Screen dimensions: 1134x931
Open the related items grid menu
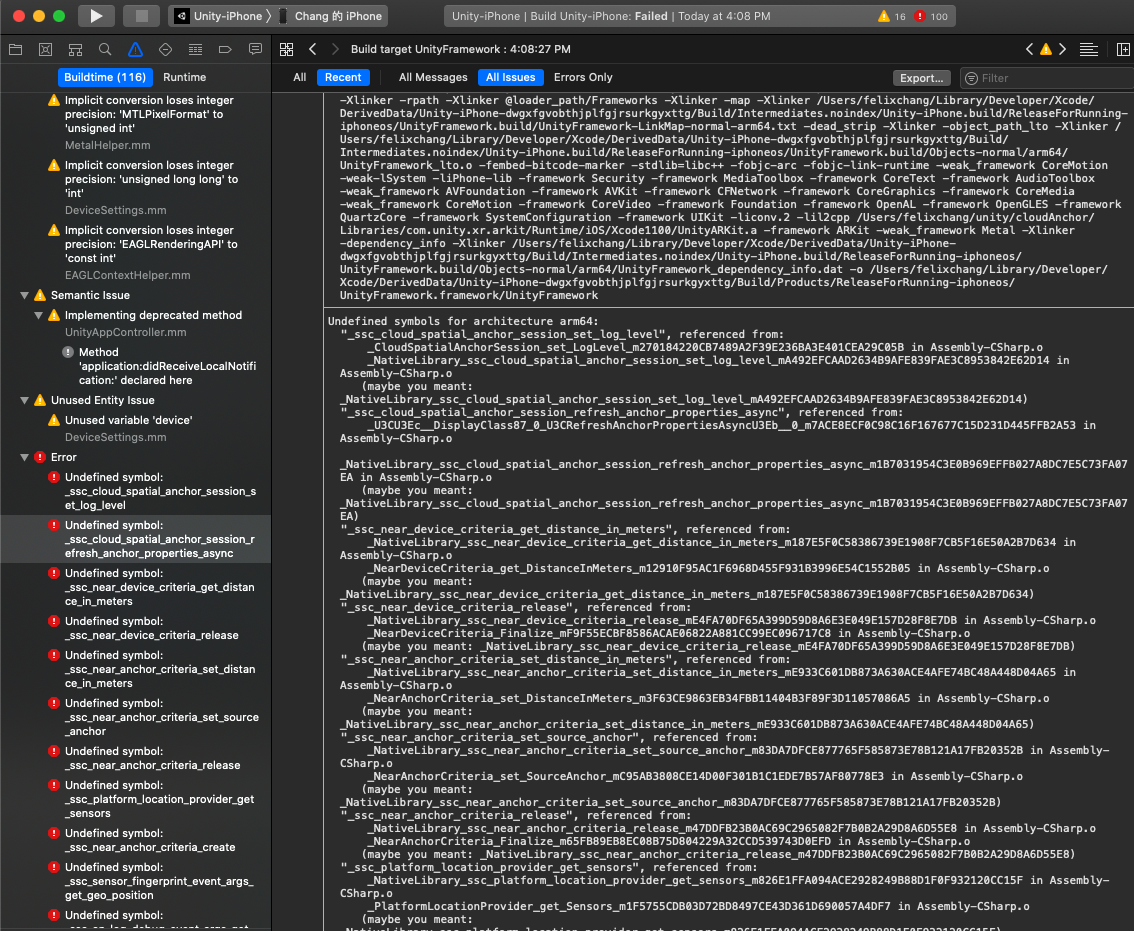(286, 49)
